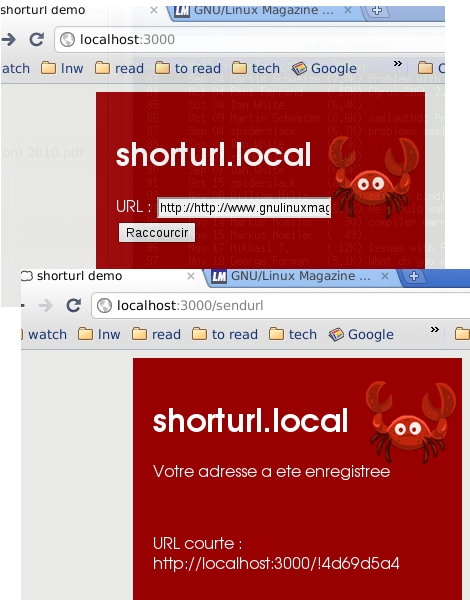Click the forward arrow in the upper browser

click(8, 39)
